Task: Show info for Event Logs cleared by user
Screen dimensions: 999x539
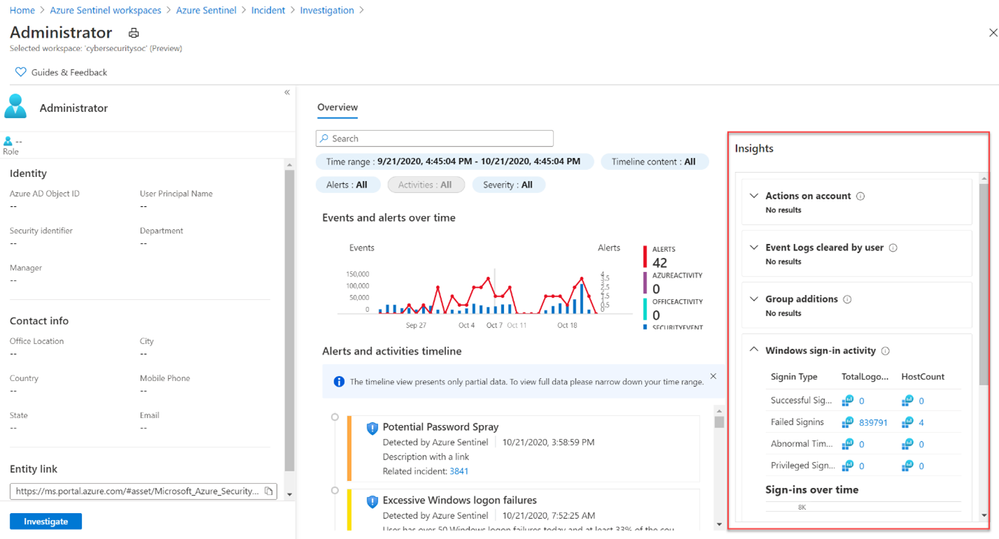Action: (x=893, y=248)
